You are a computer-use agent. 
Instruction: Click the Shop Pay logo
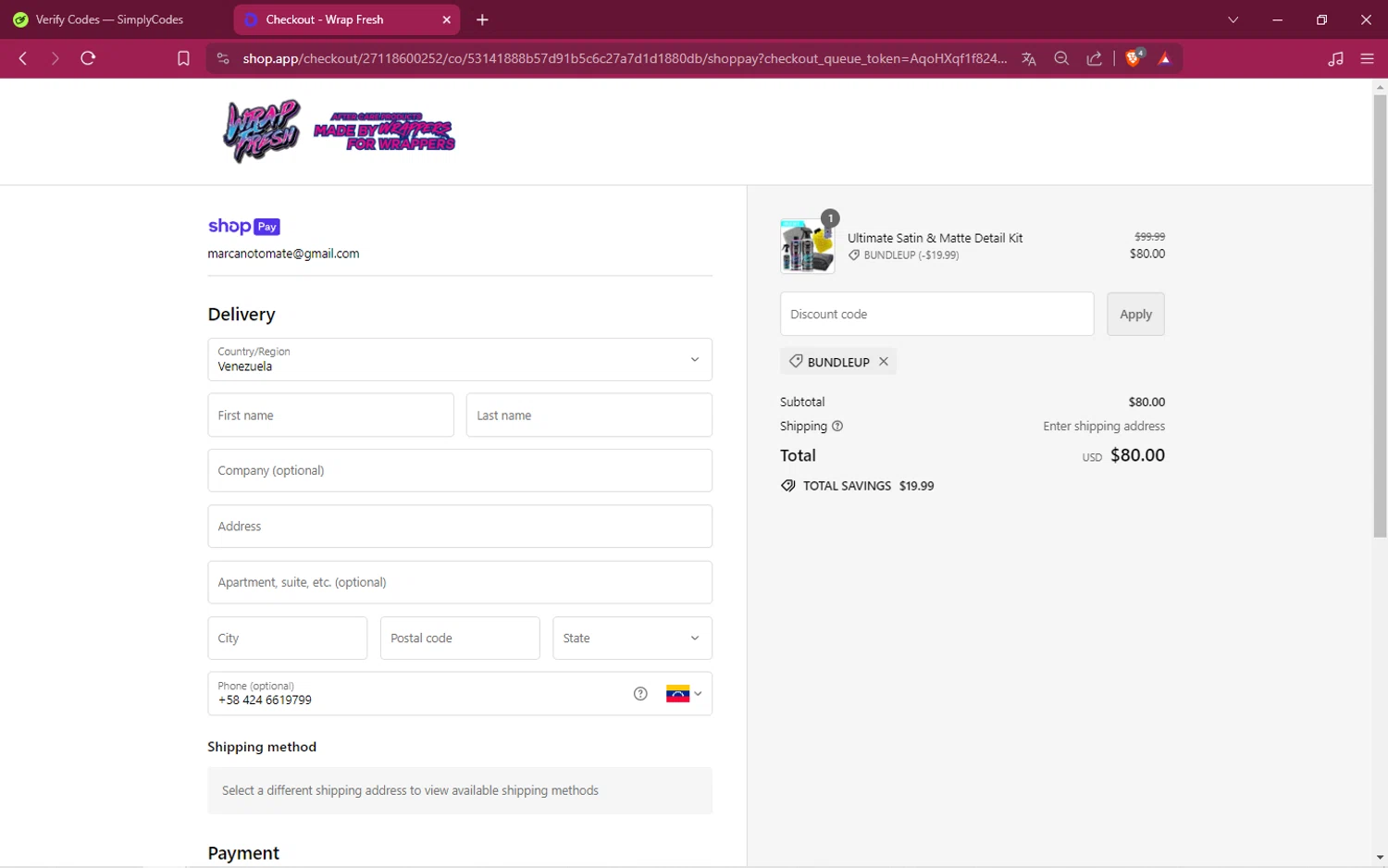point(243,226)
